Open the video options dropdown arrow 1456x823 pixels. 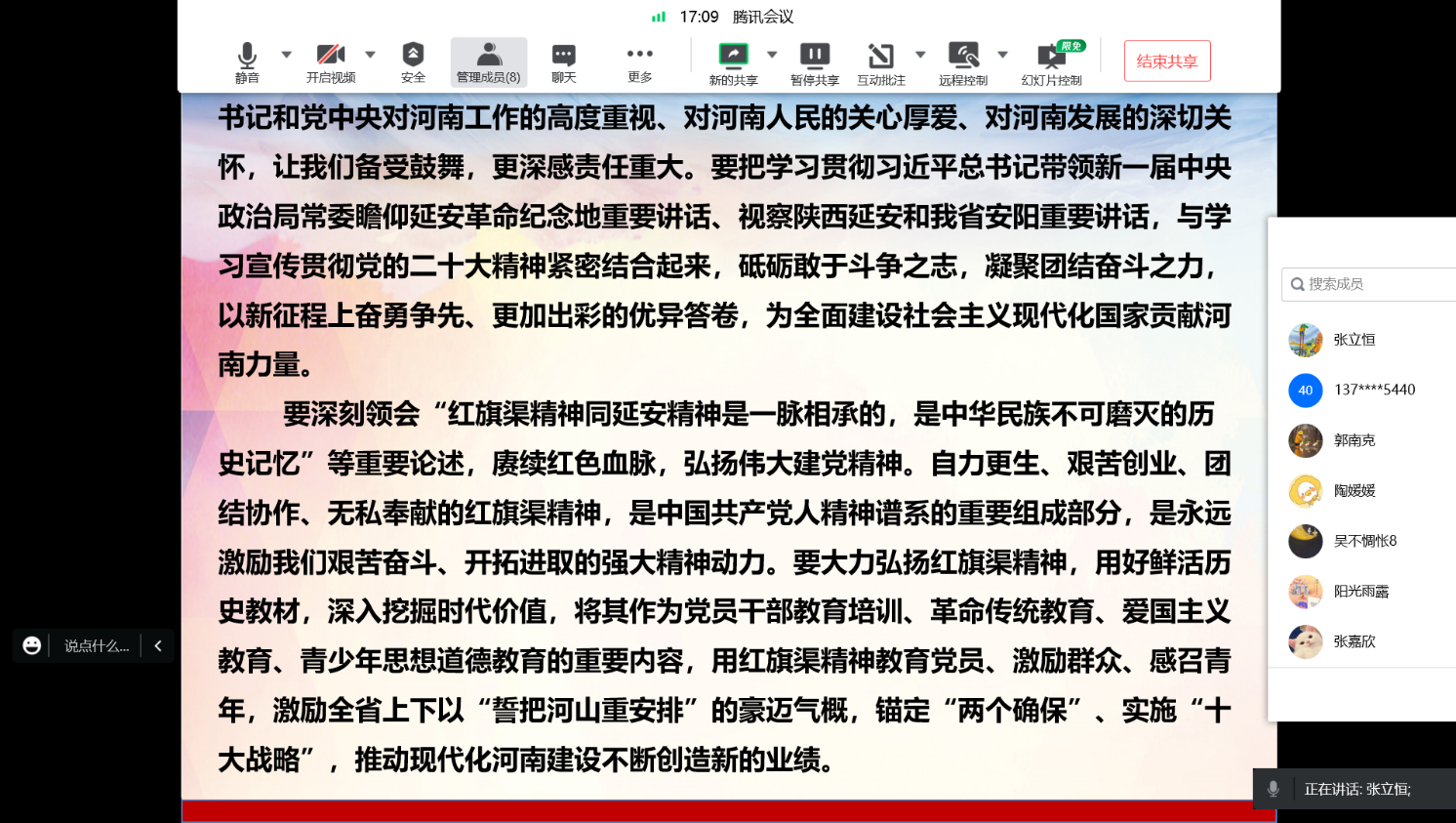click(370, 55)
